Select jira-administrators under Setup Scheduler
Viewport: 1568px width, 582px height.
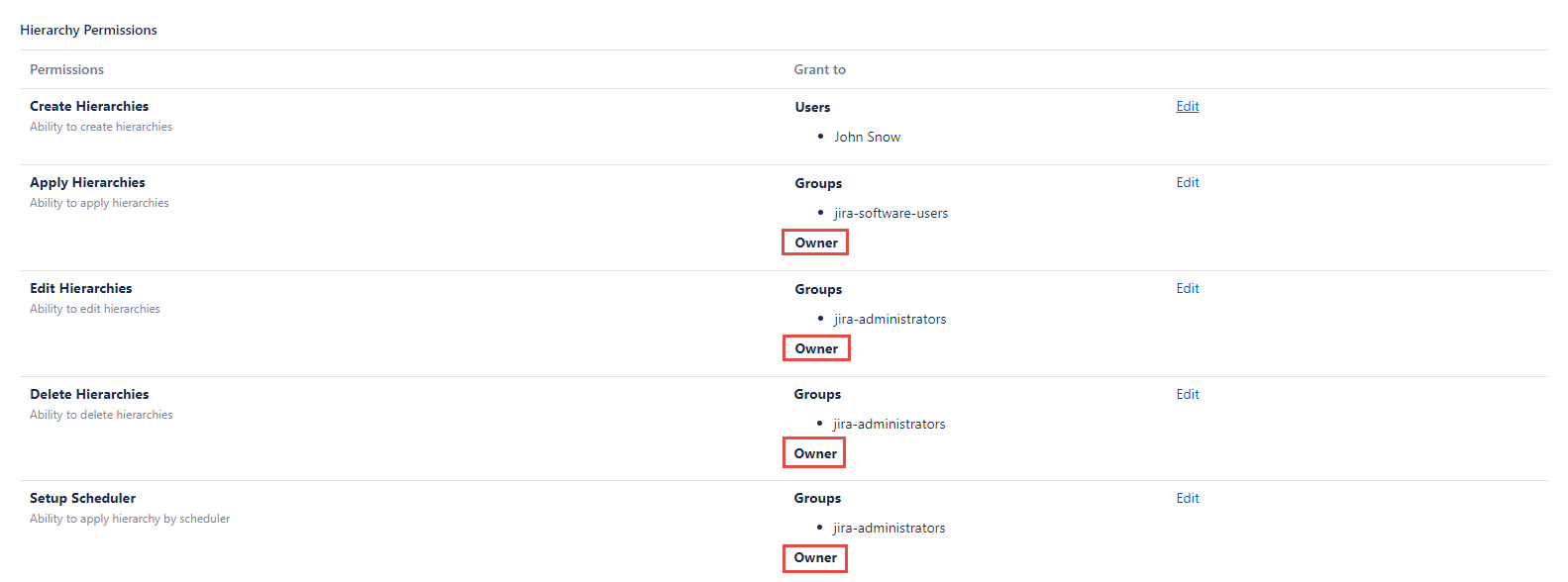[x=889, y=529]
